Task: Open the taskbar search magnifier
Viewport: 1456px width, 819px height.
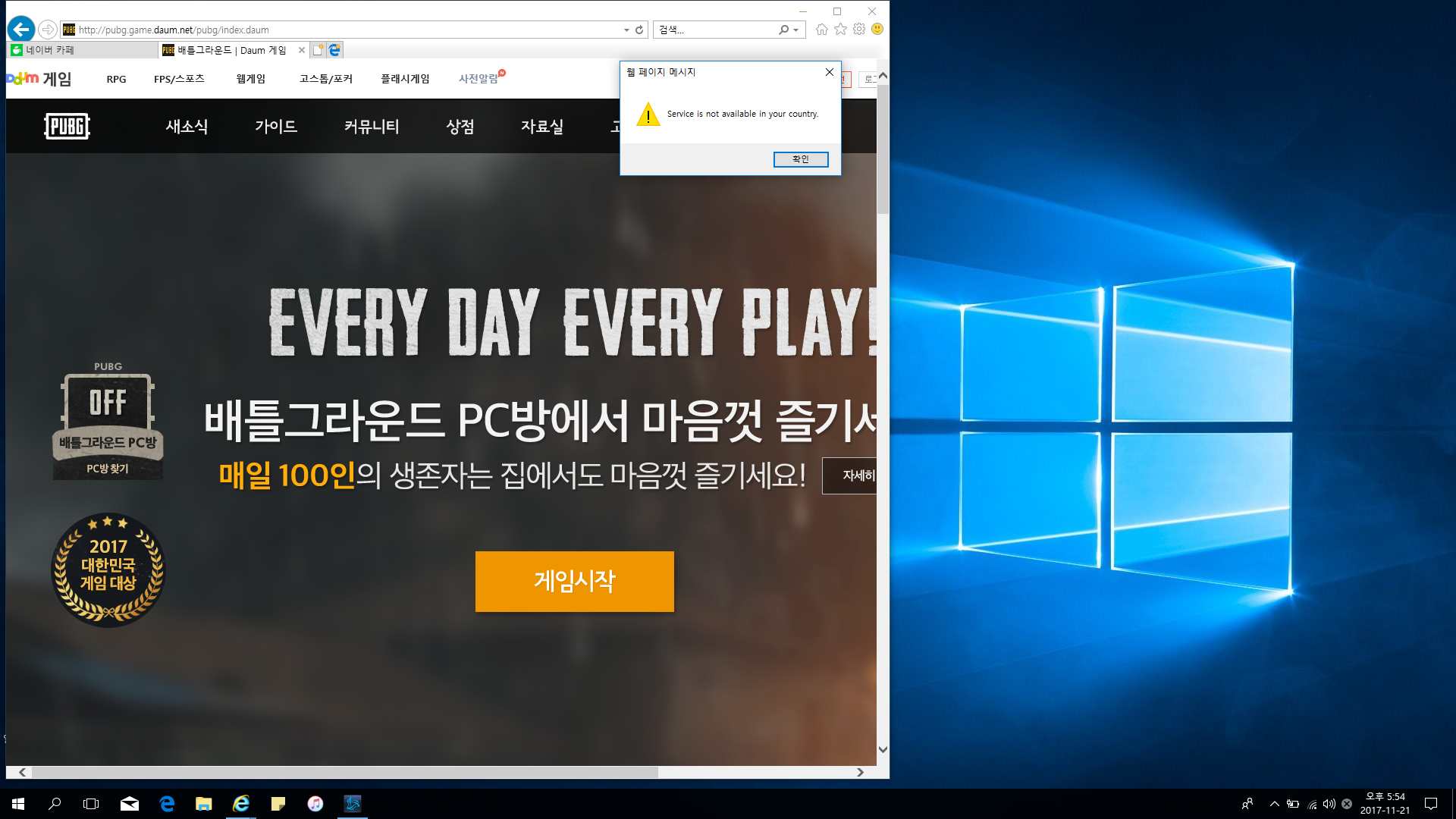Action: tap(55, 804)
